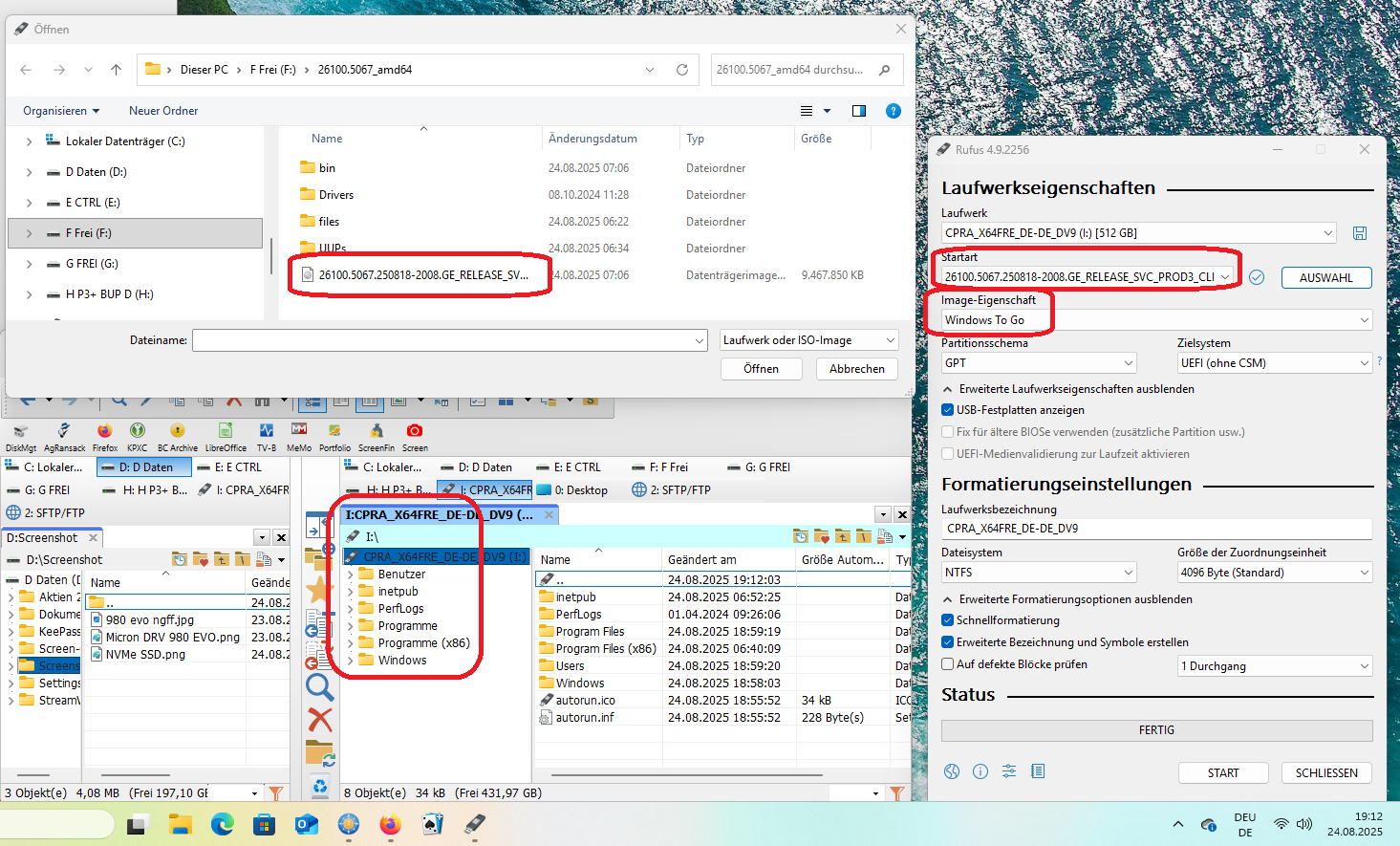Show the Rufus log icon
The height and width of the screenshot is (846, 1400).
click(x=1038, y=771)
